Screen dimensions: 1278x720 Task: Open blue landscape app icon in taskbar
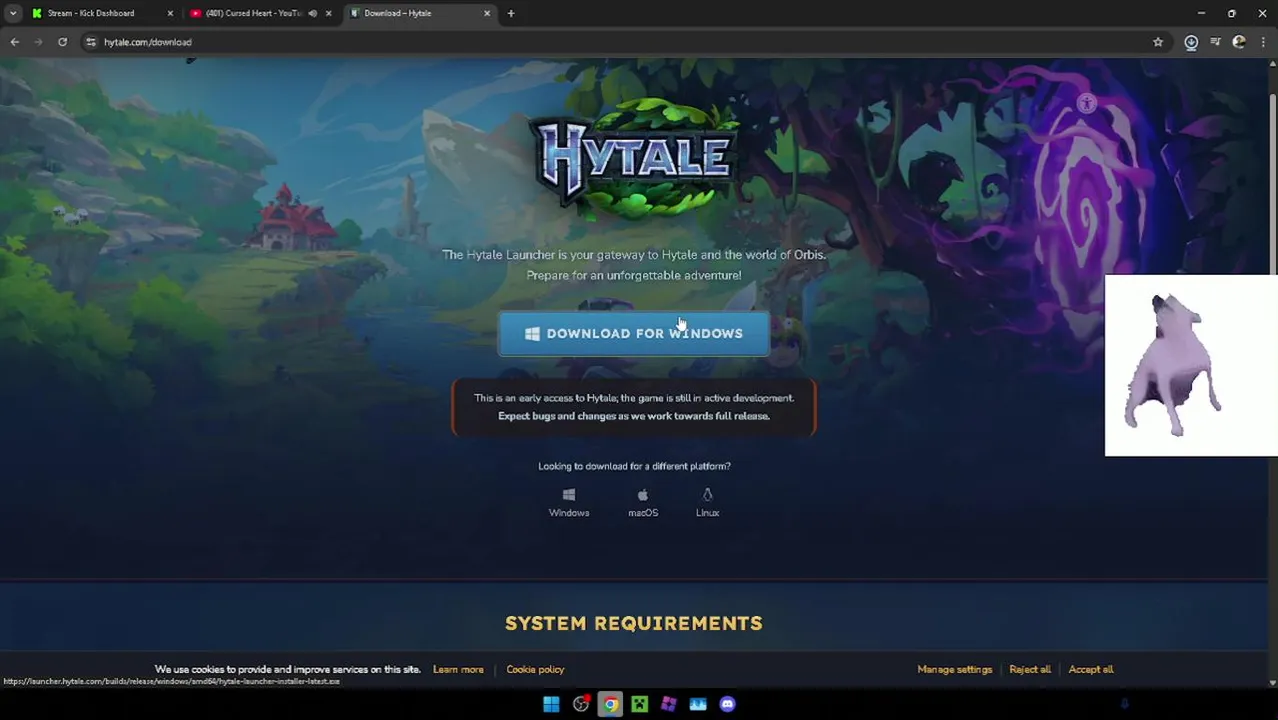[698, 704]
